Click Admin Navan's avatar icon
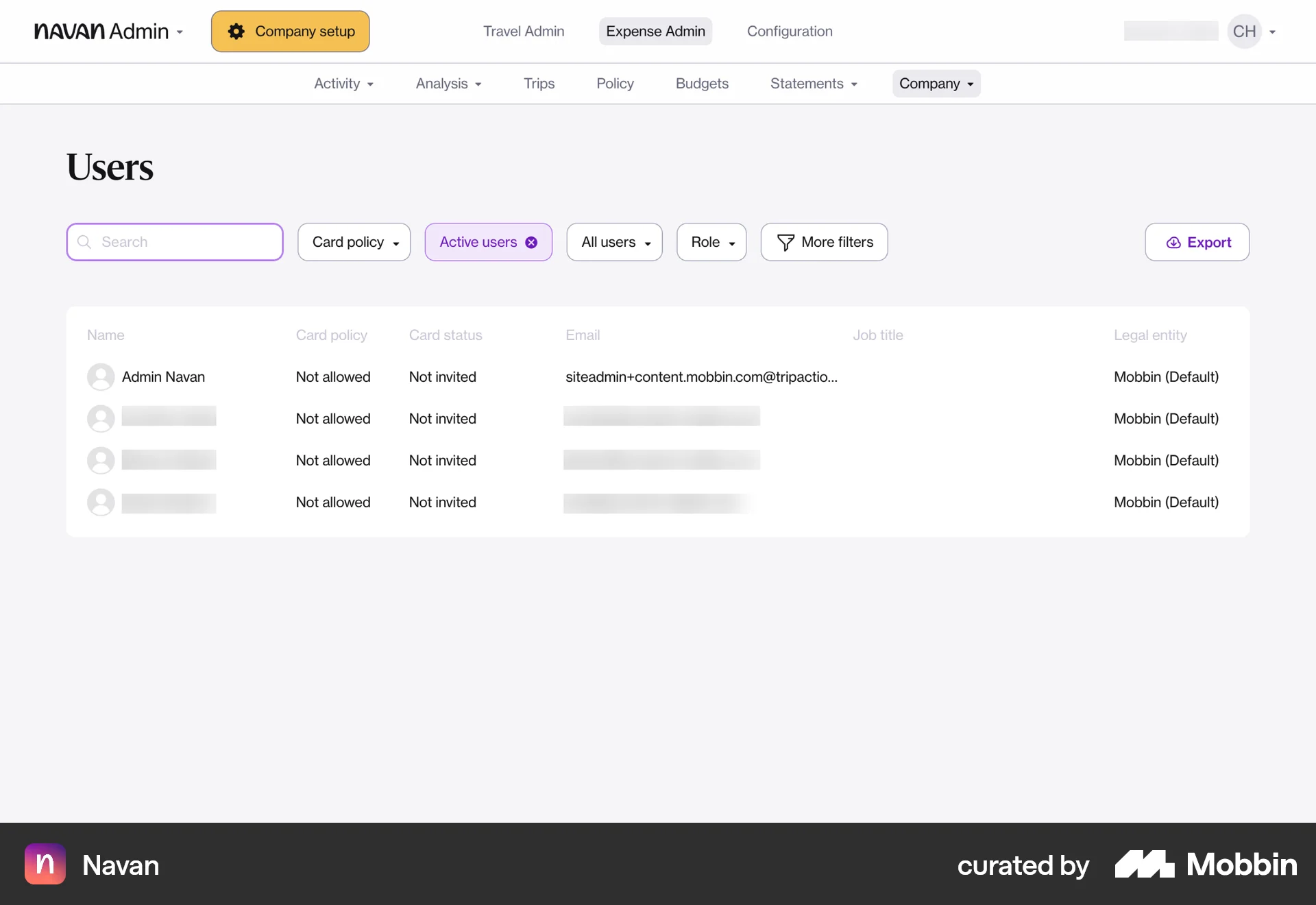Screen dimensions: 1316x905 [101, 376]
